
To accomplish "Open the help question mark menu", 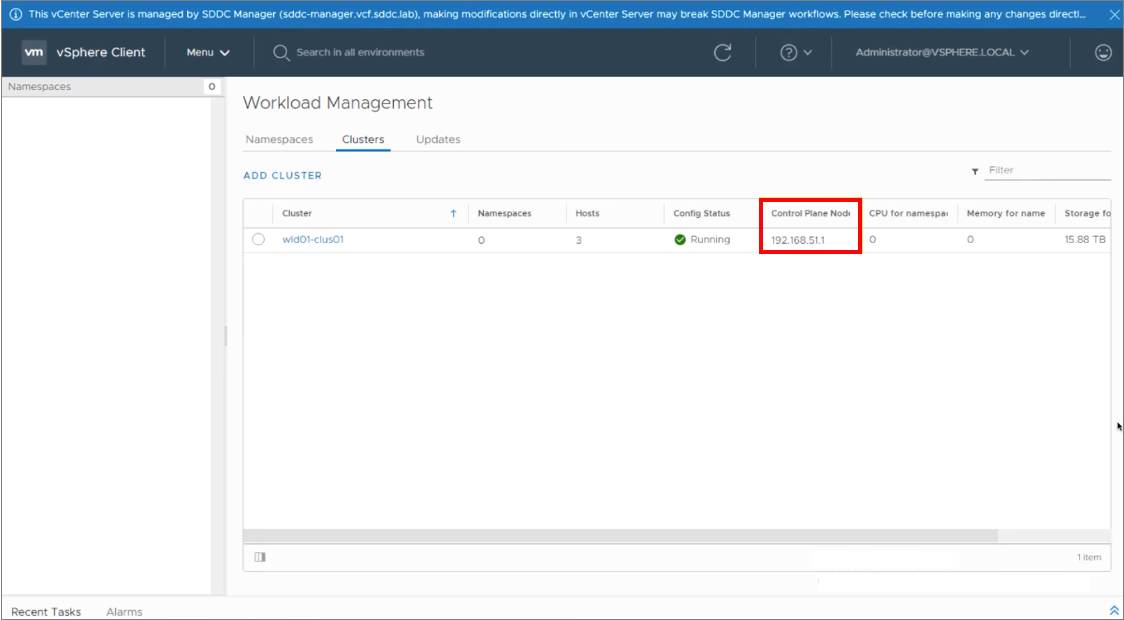I will [x=796, y=52].
